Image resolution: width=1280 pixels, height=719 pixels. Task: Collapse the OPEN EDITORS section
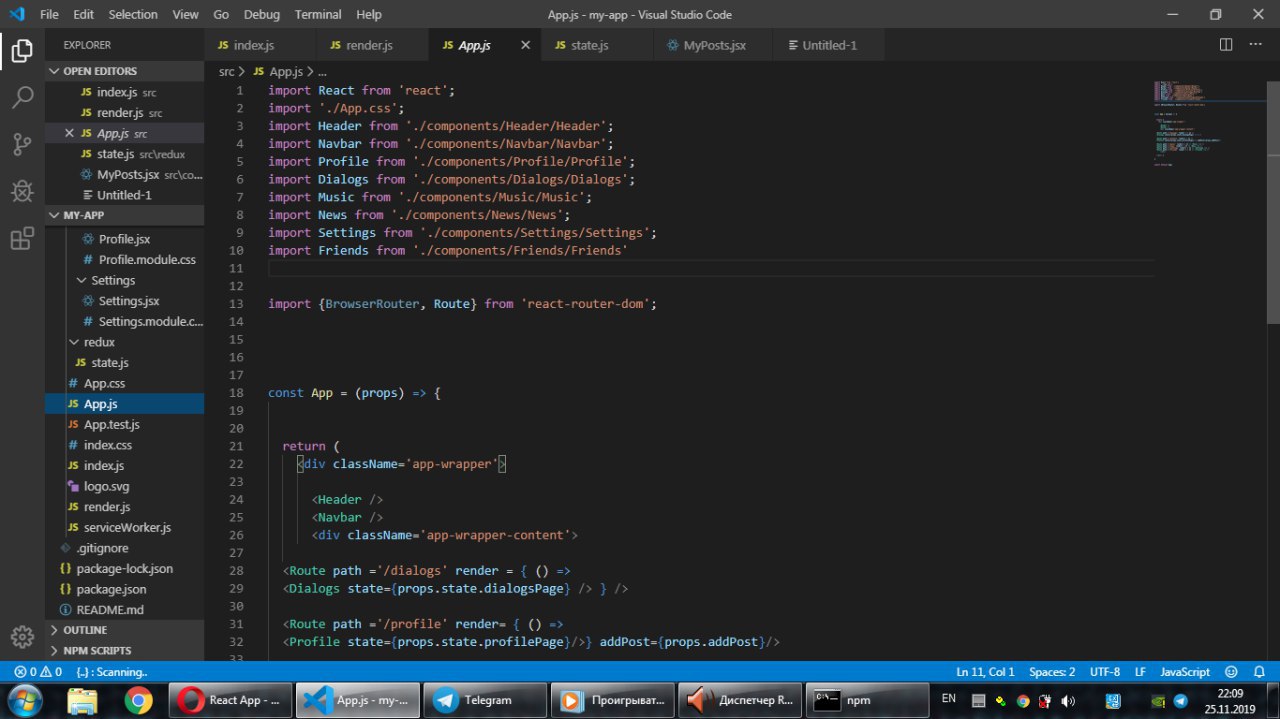click(100, 71)
